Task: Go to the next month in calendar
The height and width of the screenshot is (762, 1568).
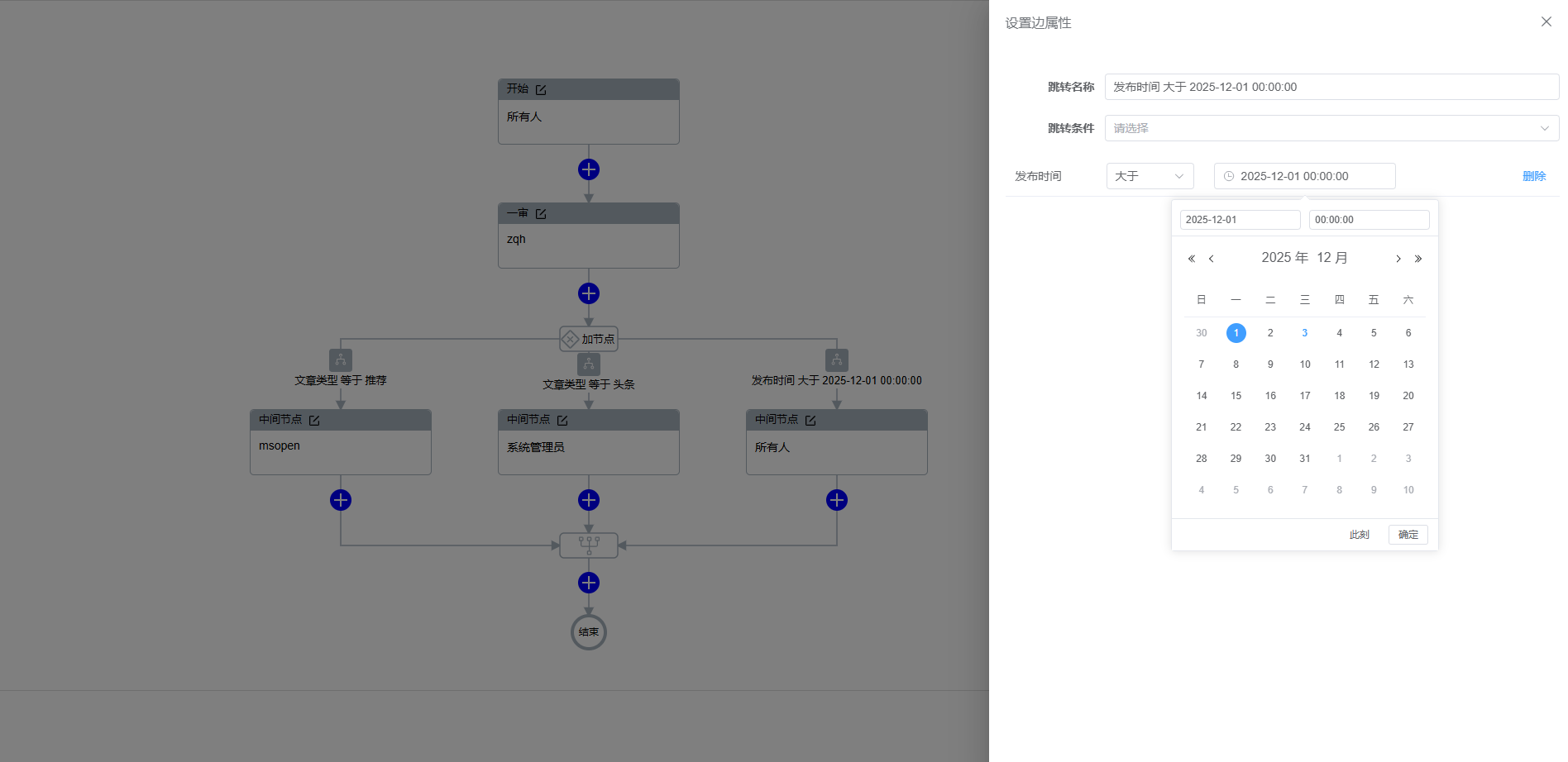Action: click(1398, 259)
